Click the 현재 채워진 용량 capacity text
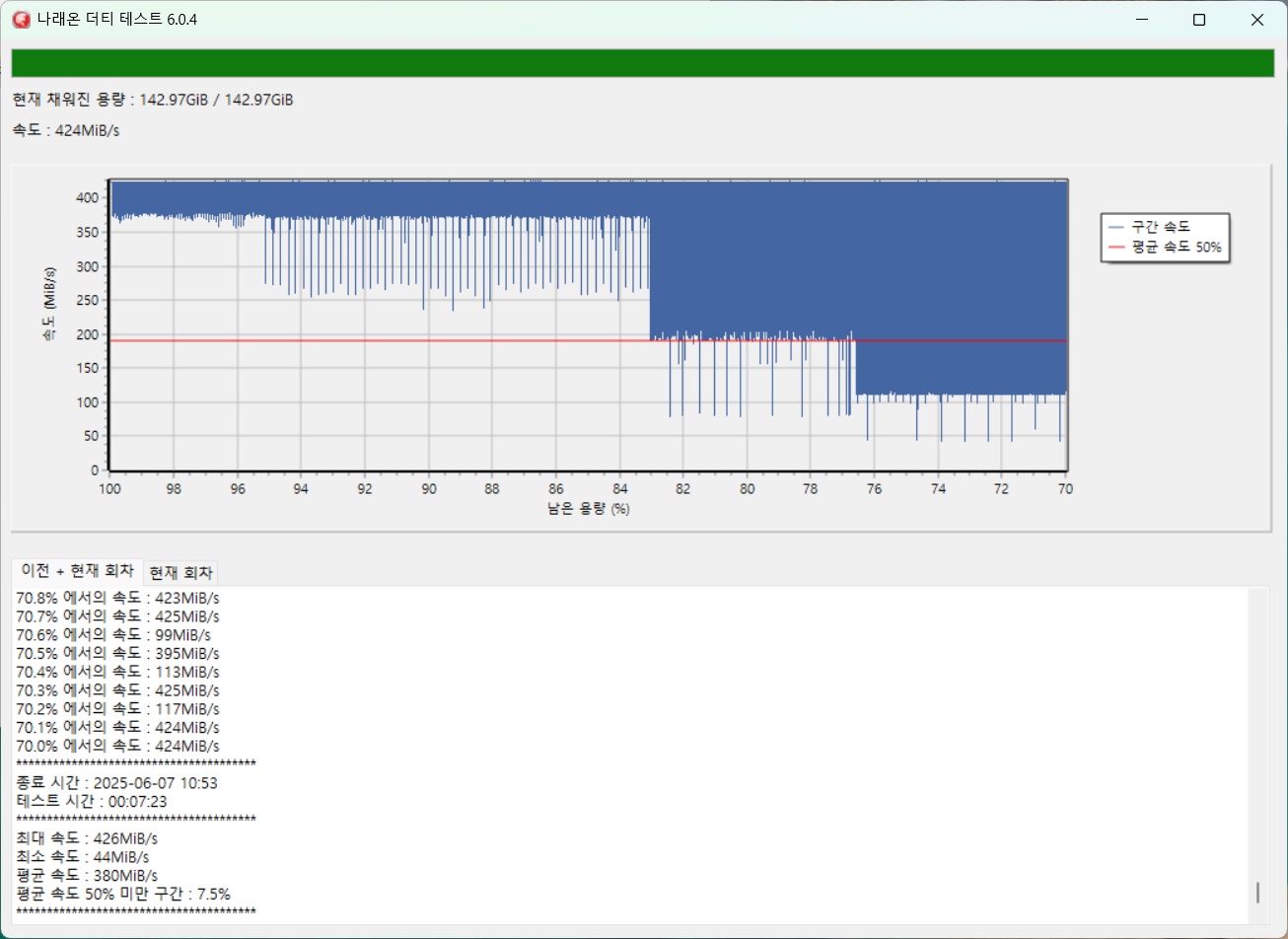 coord(153,101)
